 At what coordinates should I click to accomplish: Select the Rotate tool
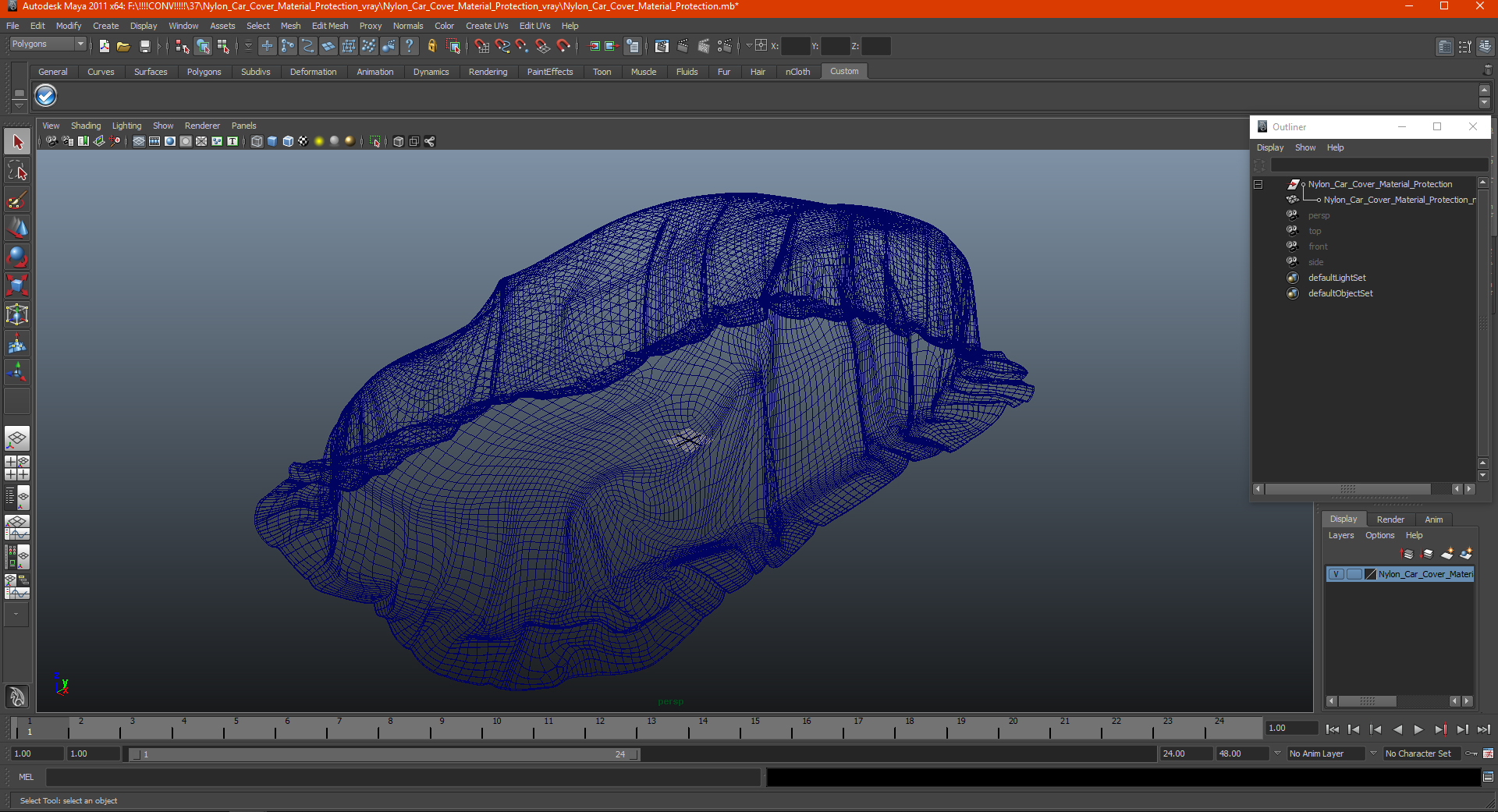coord(17,257)
